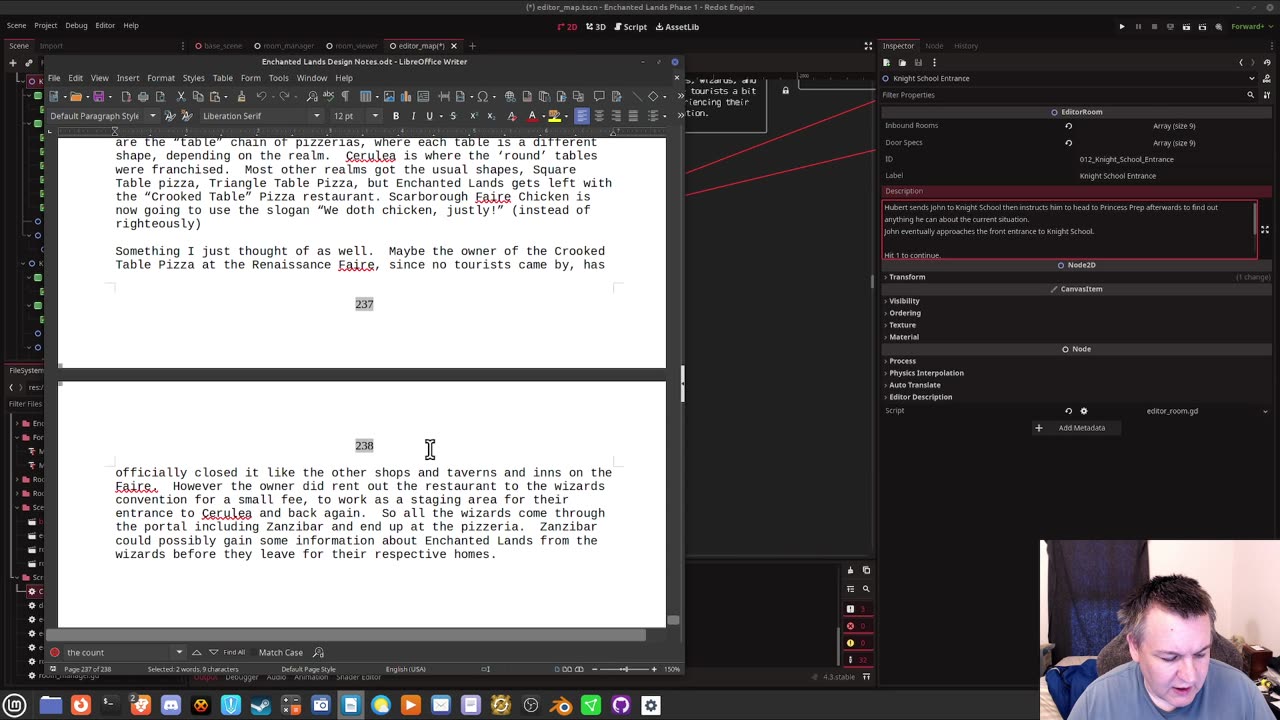Click the Cut scissors icon in Writer
The image size is (1280, 720).
coord(181,96)
